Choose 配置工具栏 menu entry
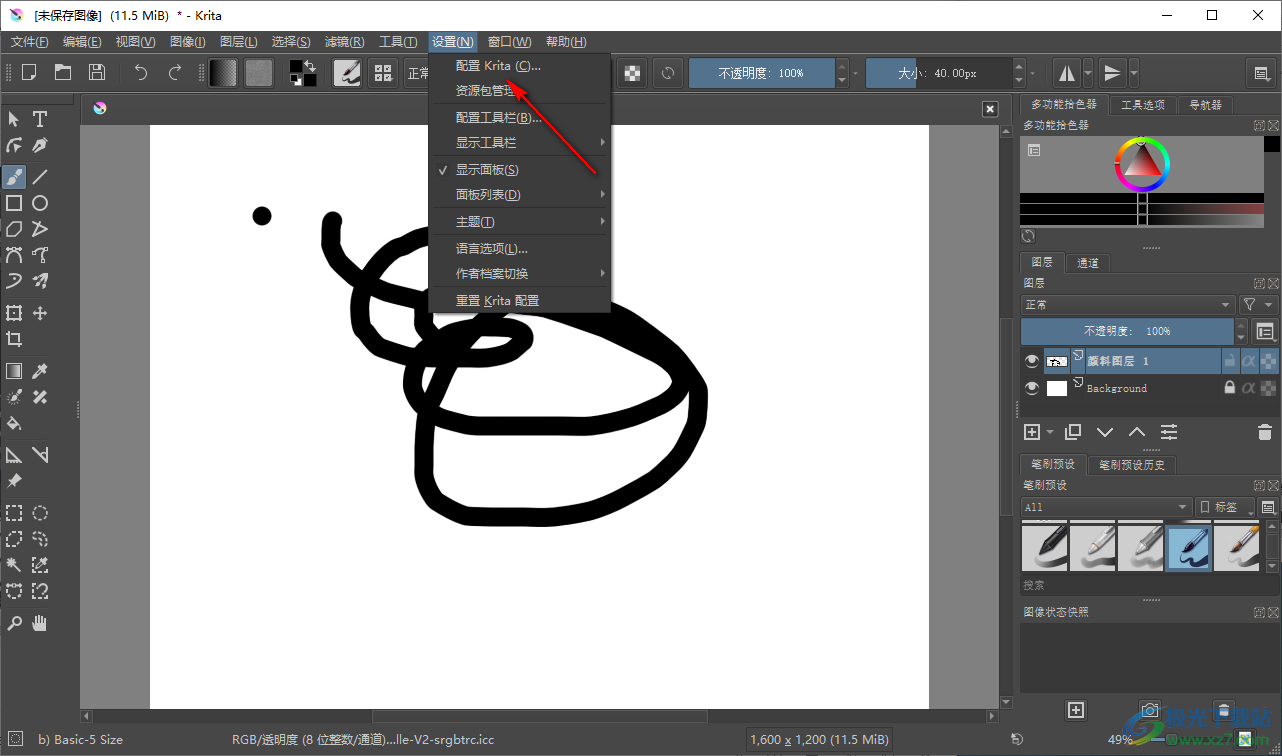 (x=519, y=118)
